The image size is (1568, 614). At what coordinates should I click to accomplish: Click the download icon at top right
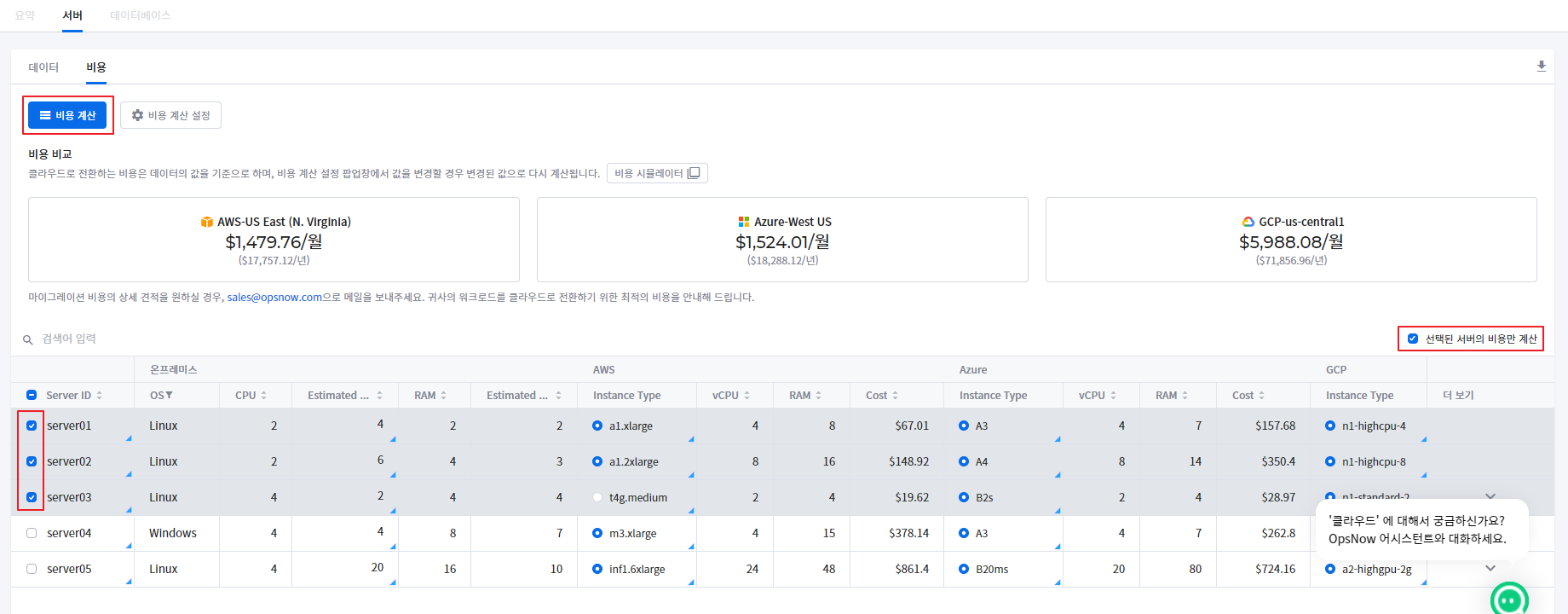(x=1541, y=67)
